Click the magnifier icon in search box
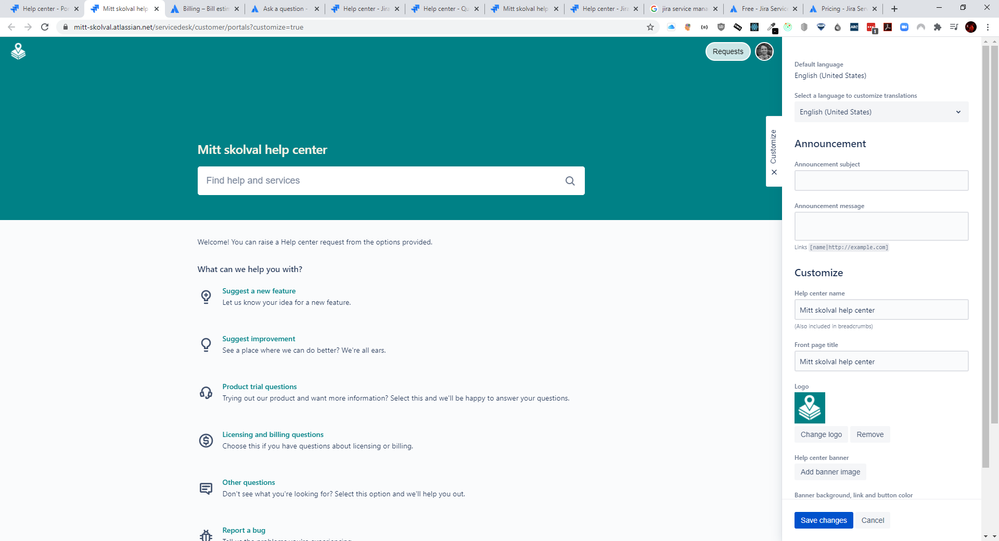This screenshot has height=541, width=999. click(570, 181)
